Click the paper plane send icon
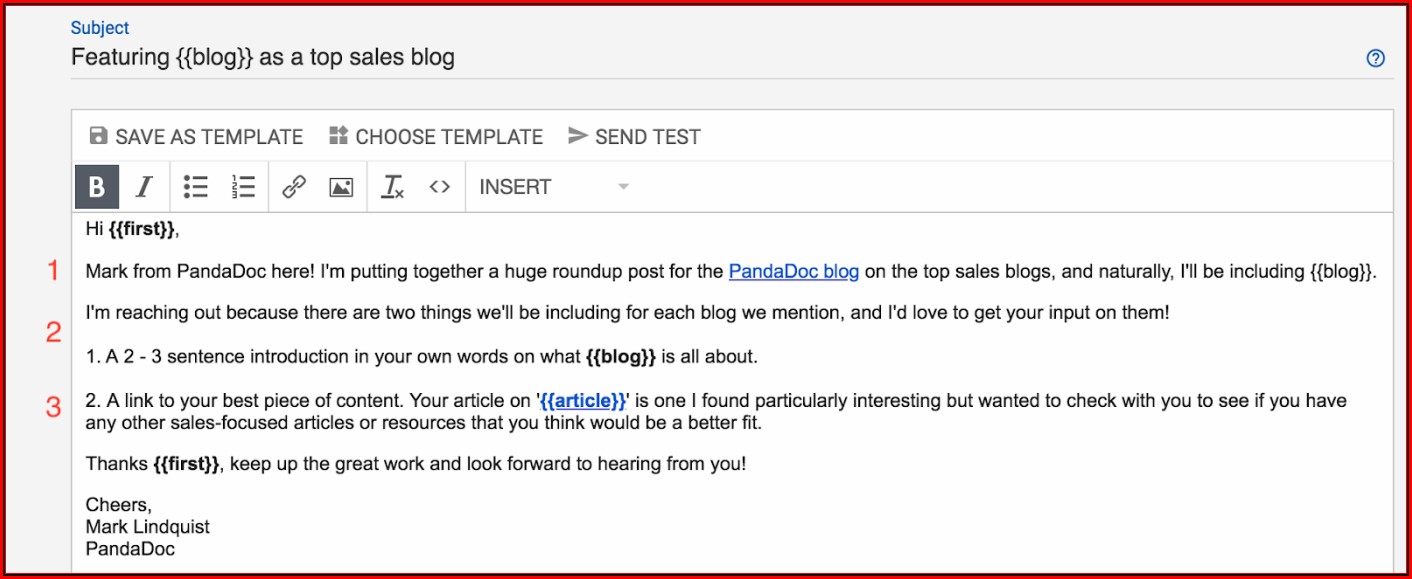This screenshot has width=1412, height=579. point(577,136)
